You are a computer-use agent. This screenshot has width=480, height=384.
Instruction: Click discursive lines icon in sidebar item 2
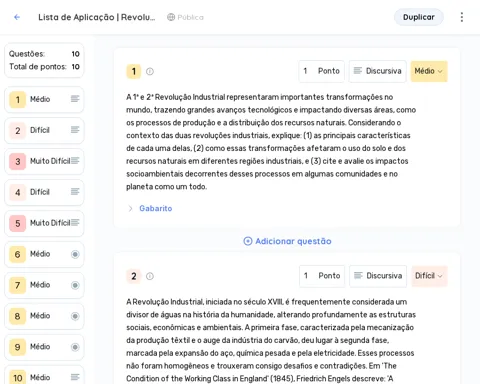pos(75,130)
